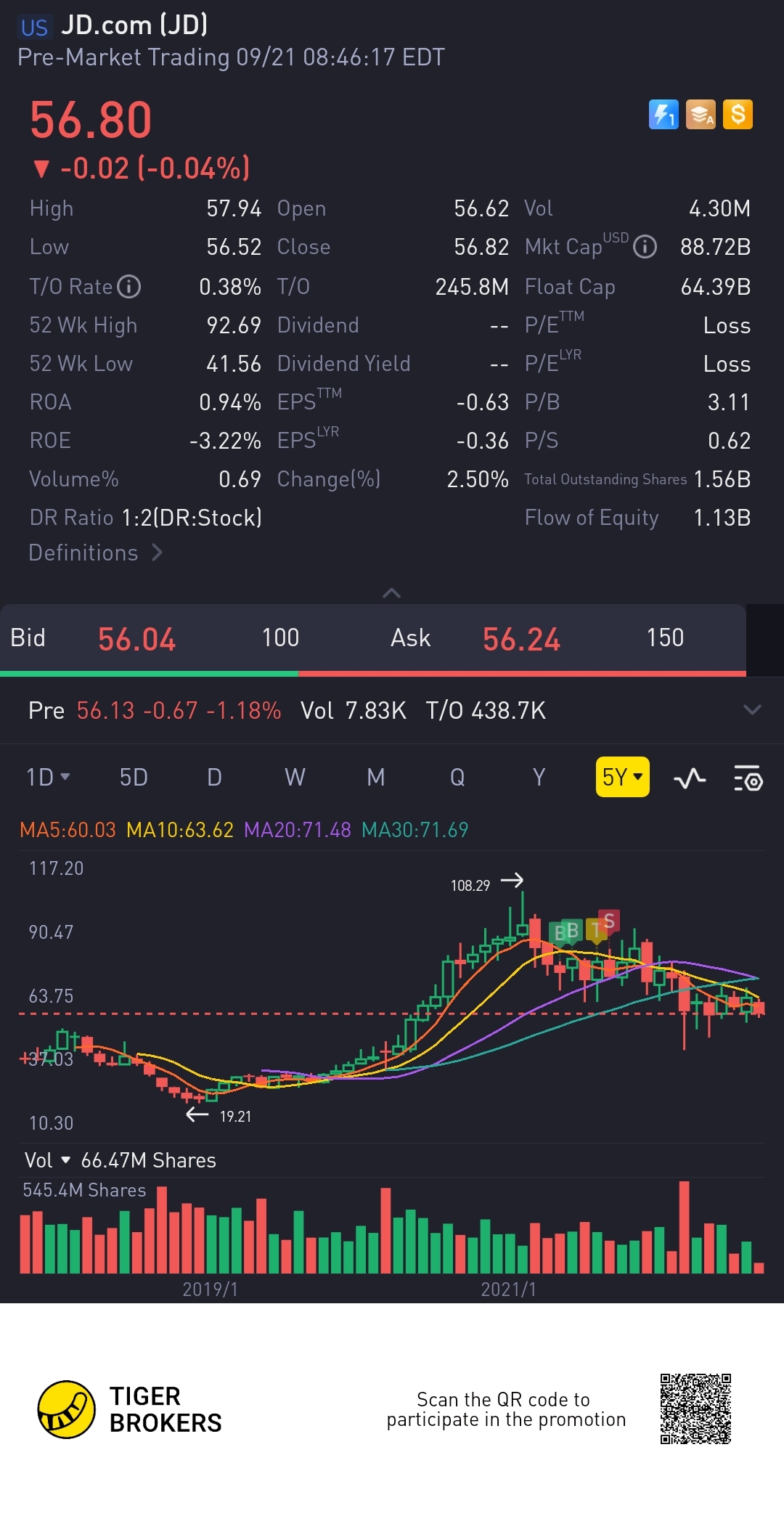
Task: Open the Mkt Cap info icon
Action: click(645, 248)
